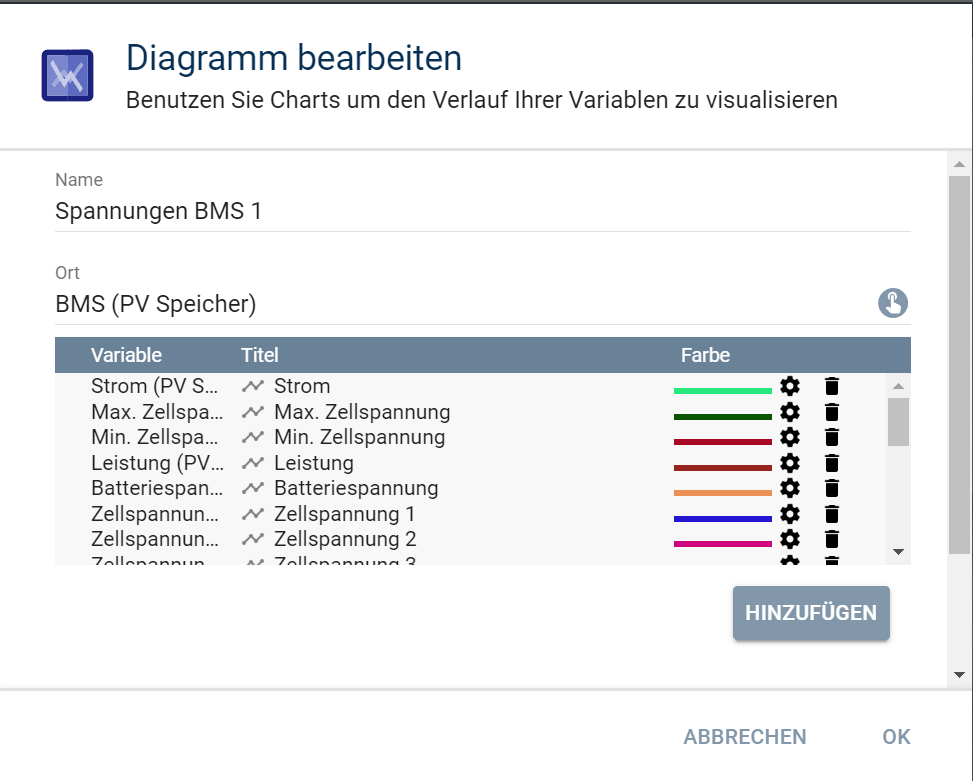Click the chart dialog logo icon
Screen dimensions: 973x781
click(x=68, y=75)
